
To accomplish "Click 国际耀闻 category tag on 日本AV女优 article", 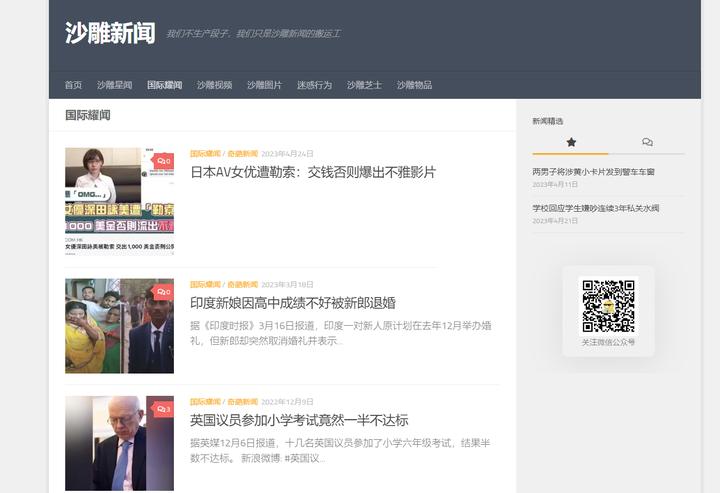I will click(205, 153).
